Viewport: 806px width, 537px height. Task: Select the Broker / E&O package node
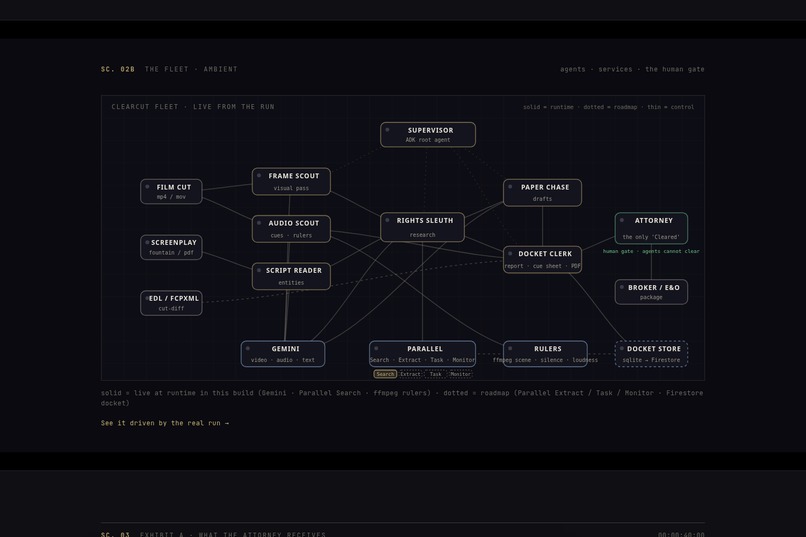click(x=651, y=292)
